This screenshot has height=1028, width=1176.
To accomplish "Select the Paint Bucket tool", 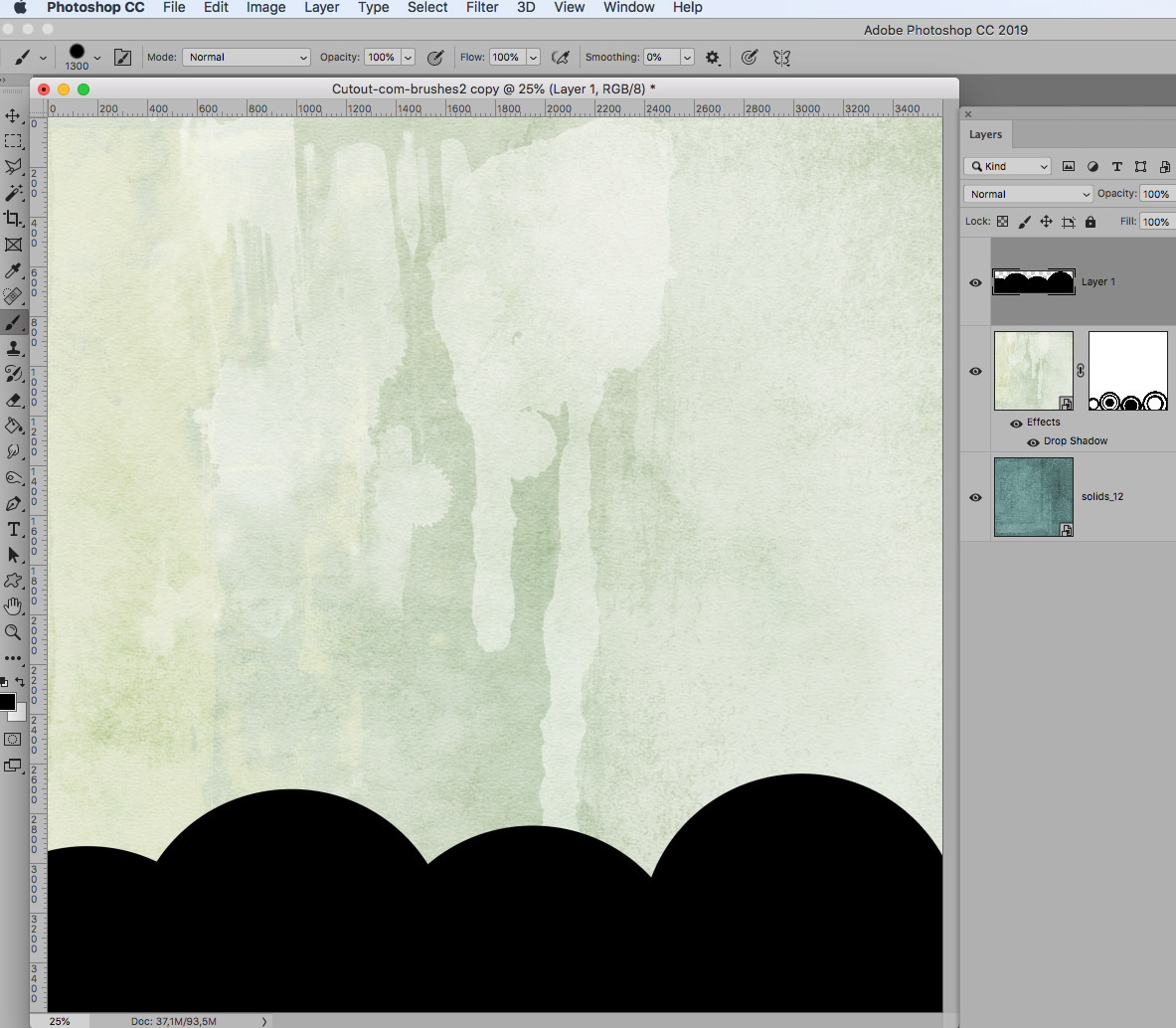I will point(13,426).
